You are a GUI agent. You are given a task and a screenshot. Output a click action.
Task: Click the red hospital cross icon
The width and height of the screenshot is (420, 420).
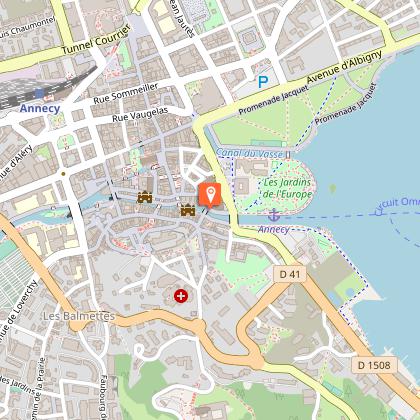click(x=181, y=296)
